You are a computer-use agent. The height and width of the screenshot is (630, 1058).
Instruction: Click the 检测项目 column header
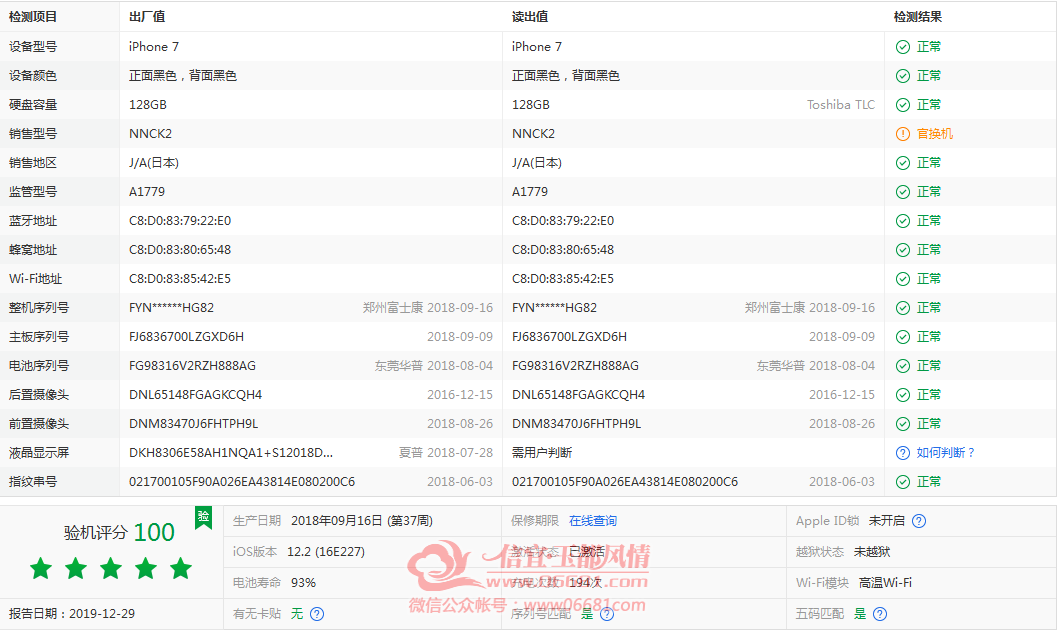click(33, 17)
